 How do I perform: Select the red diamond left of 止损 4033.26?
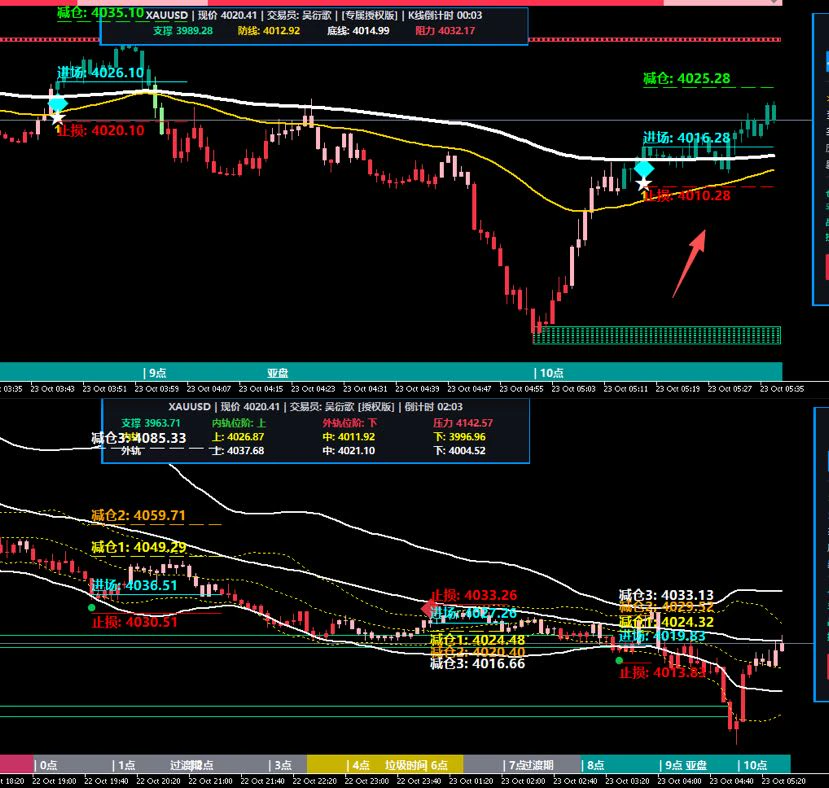pos(429,608)
